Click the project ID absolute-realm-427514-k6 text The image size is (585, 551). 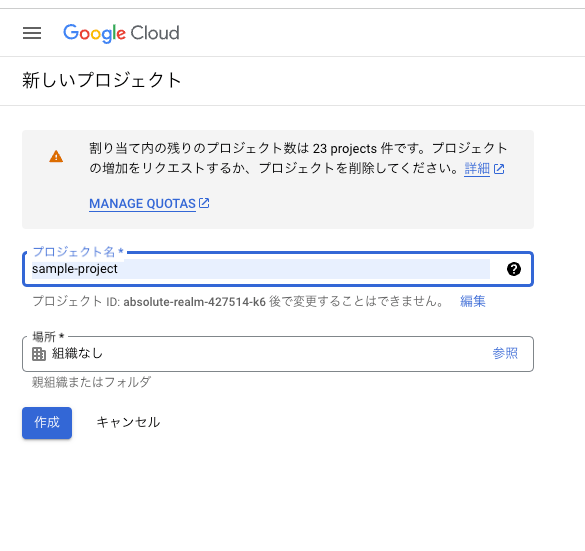coord(194,301)
